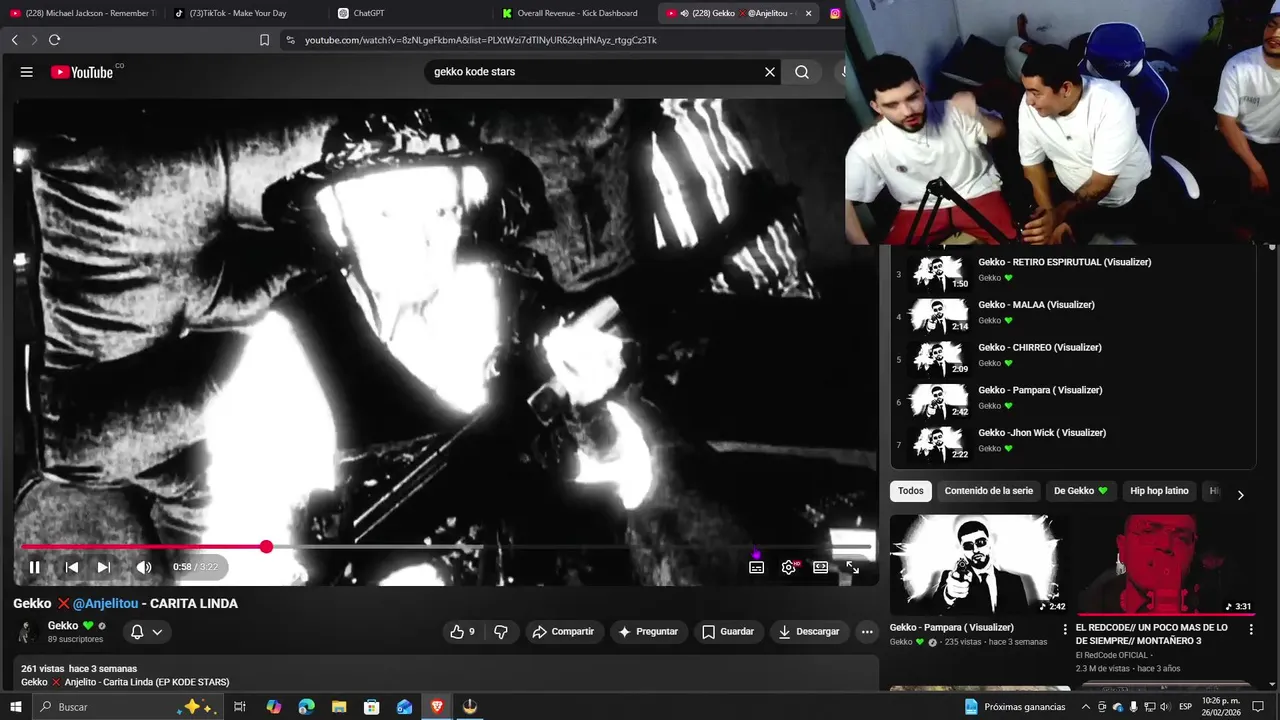Select the Todos filter chip
The width and height of the screenshot is (1280, 720).
tap(911, 491)
